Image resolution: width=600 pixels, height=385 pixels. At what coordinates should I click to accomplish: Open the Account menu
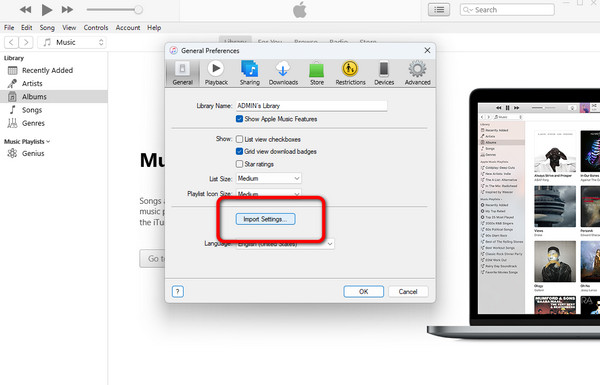tap(128, 28)
